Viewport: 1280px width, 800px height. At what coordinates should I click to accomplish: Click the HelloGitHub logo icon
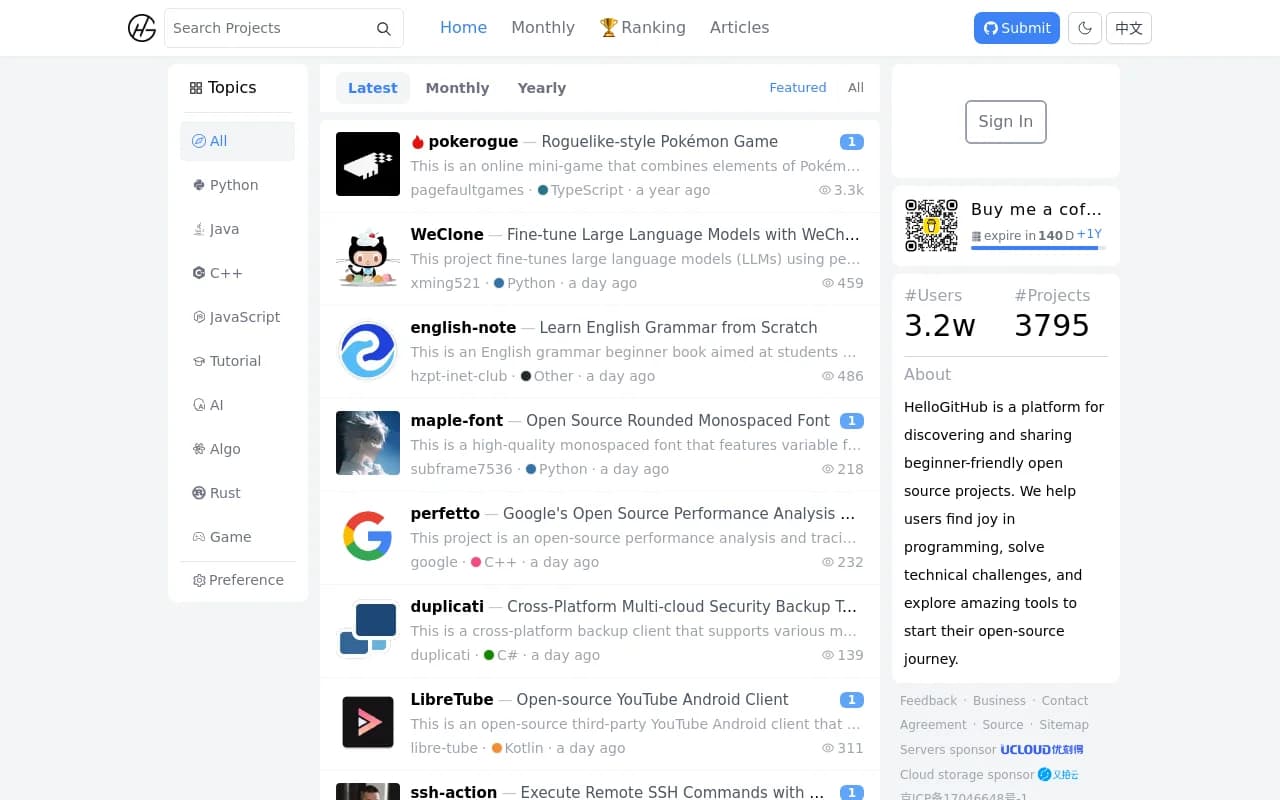(x=142, y=28)
